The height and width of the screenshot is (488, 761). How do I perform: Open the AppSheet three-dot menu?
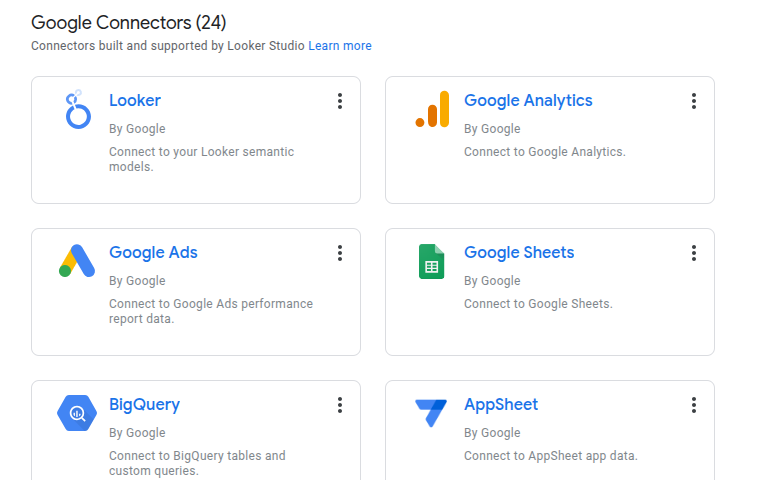point(694,405)
